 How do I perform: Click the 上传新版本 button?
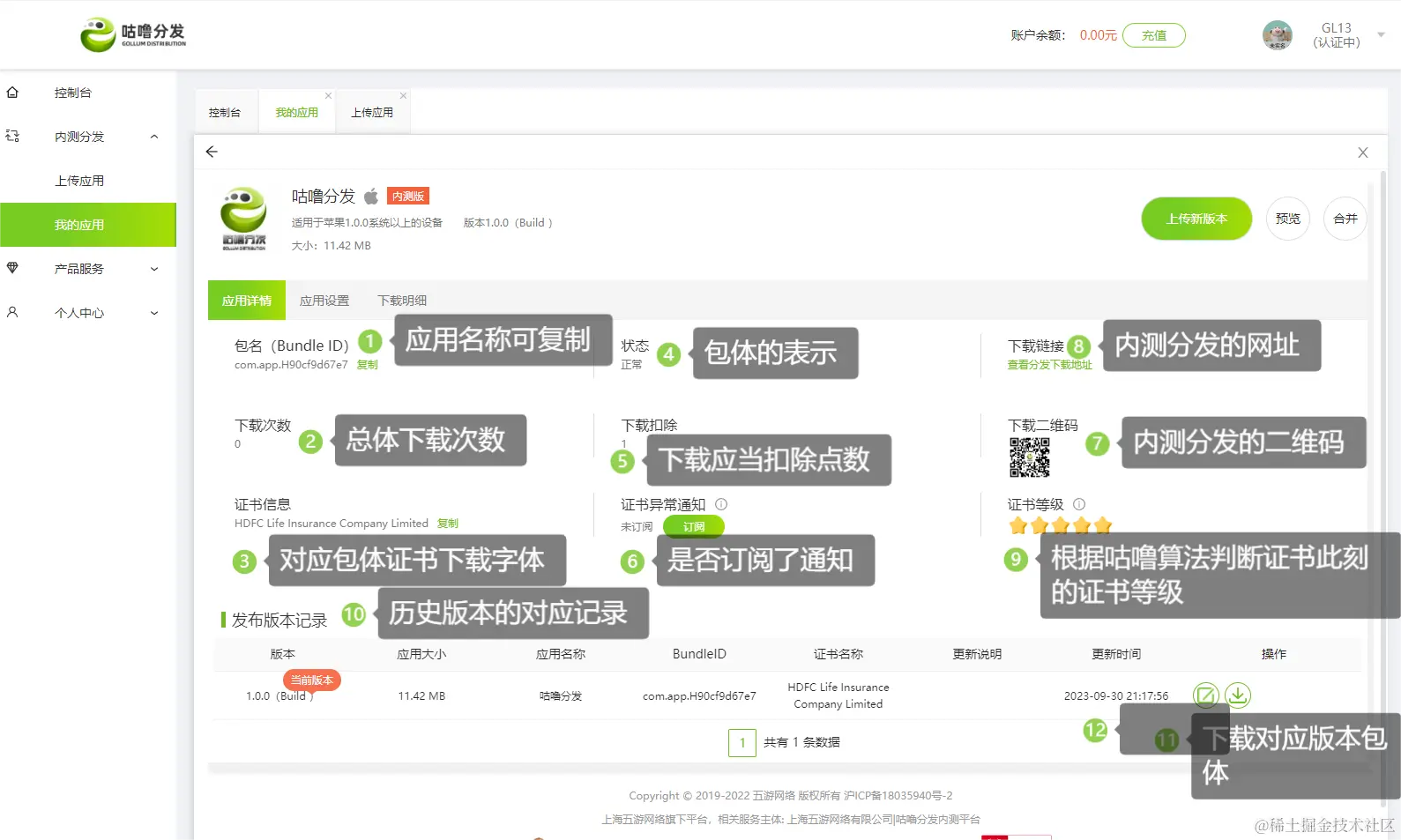pos(1196,219)
